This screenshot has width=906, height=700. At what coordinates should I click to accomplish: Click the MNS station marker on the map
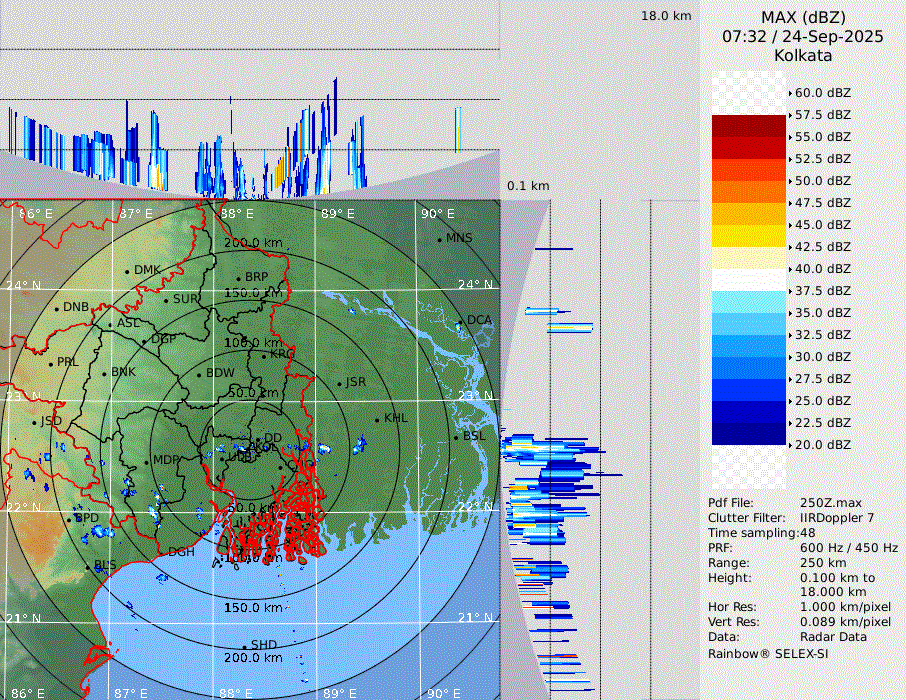[x=439, y=239]
